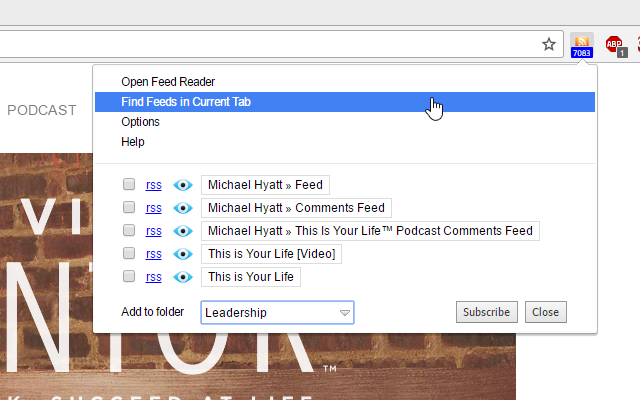Bookmark this page with the star icon

click(x=549, y=44)
